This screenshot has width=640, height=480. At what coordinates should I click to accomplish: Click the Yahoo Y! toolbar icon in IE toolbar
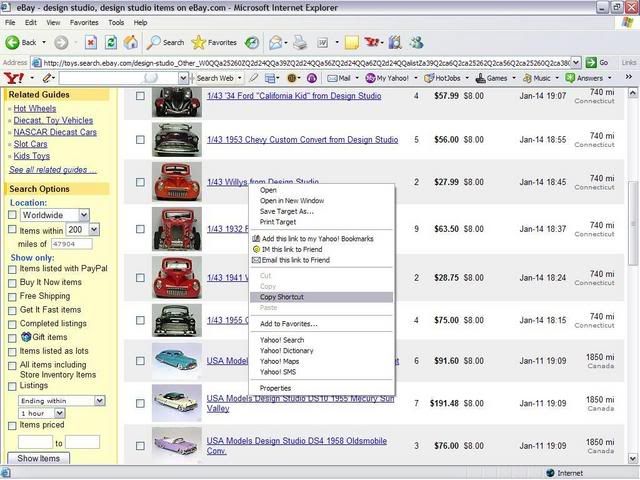[371, 42]
